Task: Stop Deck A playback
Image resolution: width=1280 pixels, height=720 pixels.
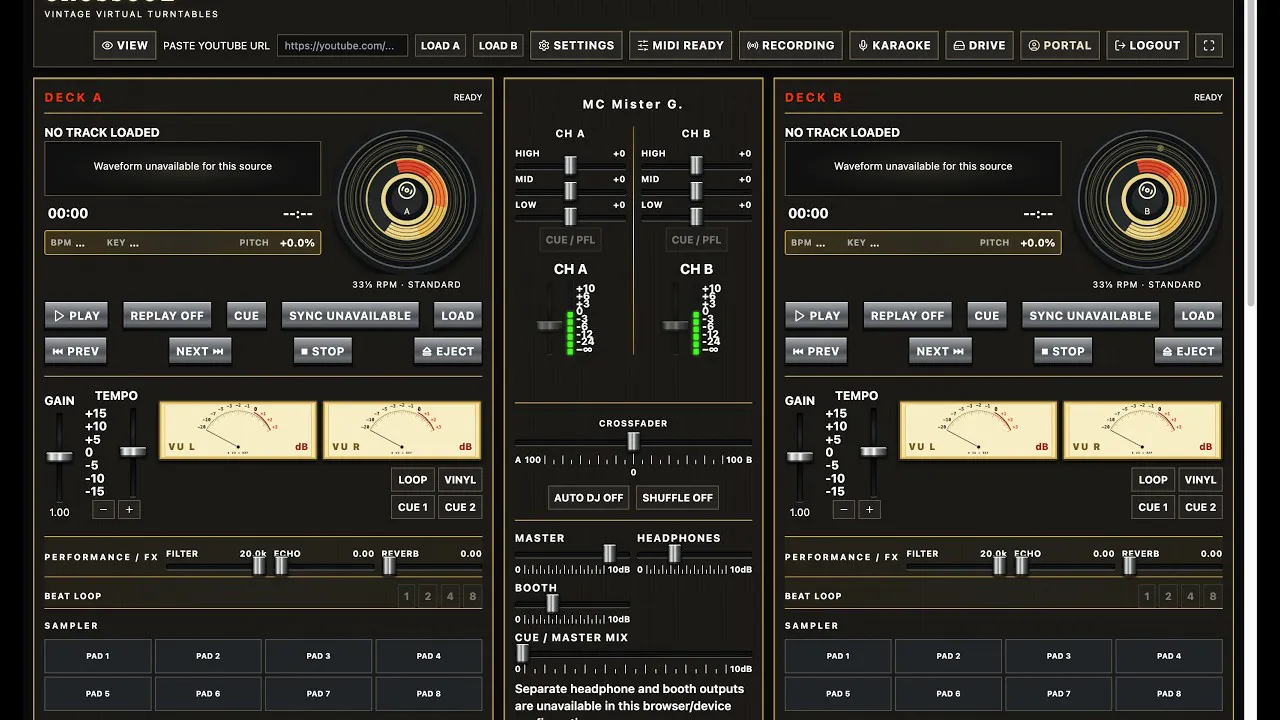Action: click(322, 351)
